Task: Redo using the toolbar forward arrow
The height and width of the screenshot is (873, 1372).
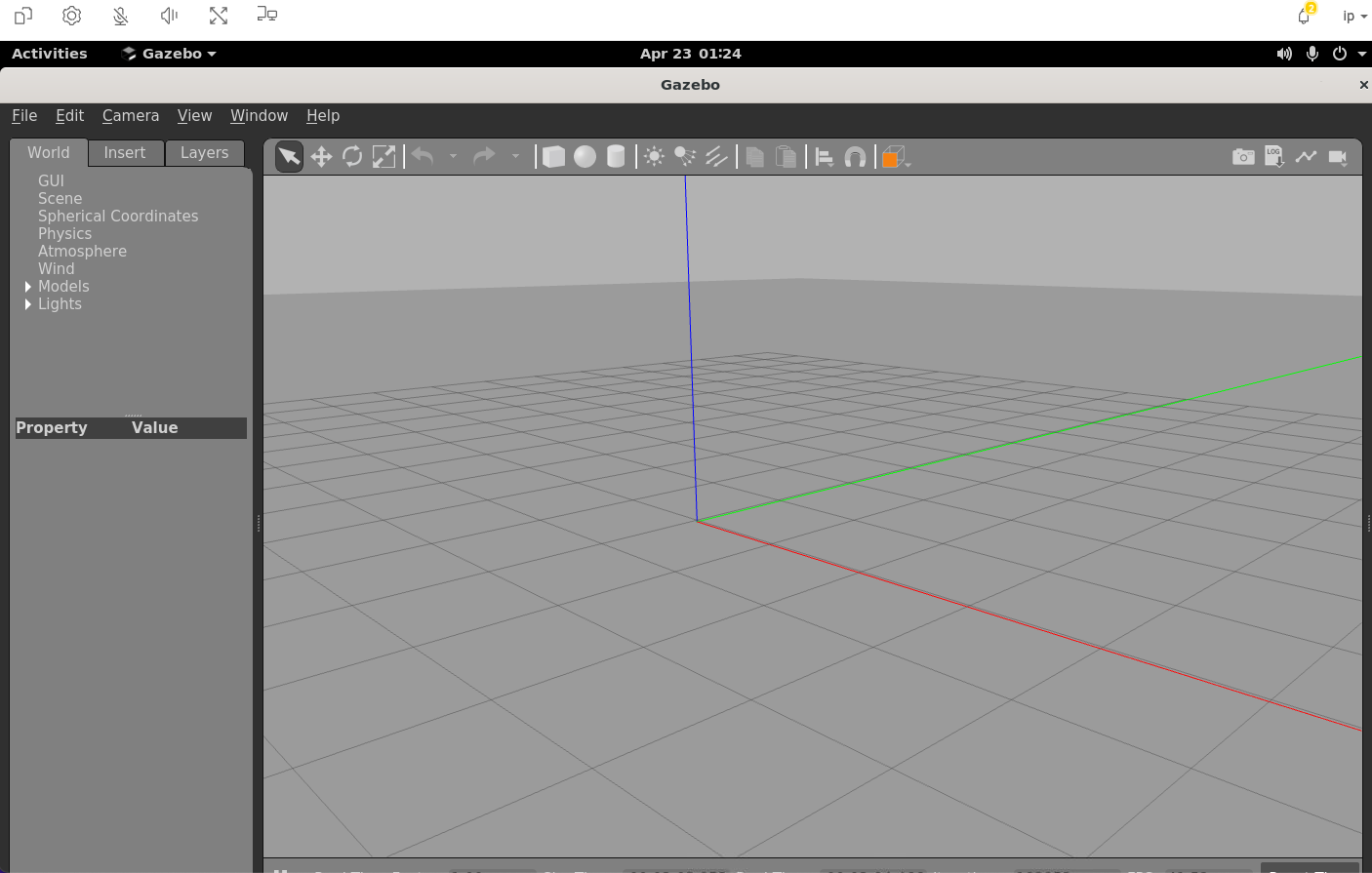Action: (x=484, y=156)
